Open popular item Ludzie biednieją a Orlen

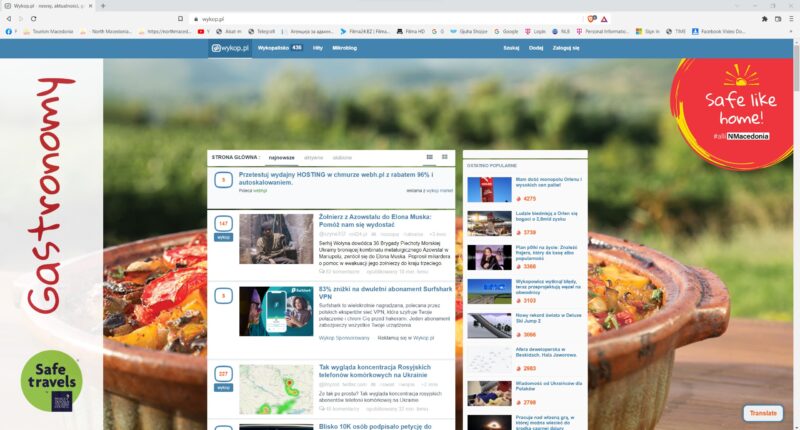(x=546, y=216)
